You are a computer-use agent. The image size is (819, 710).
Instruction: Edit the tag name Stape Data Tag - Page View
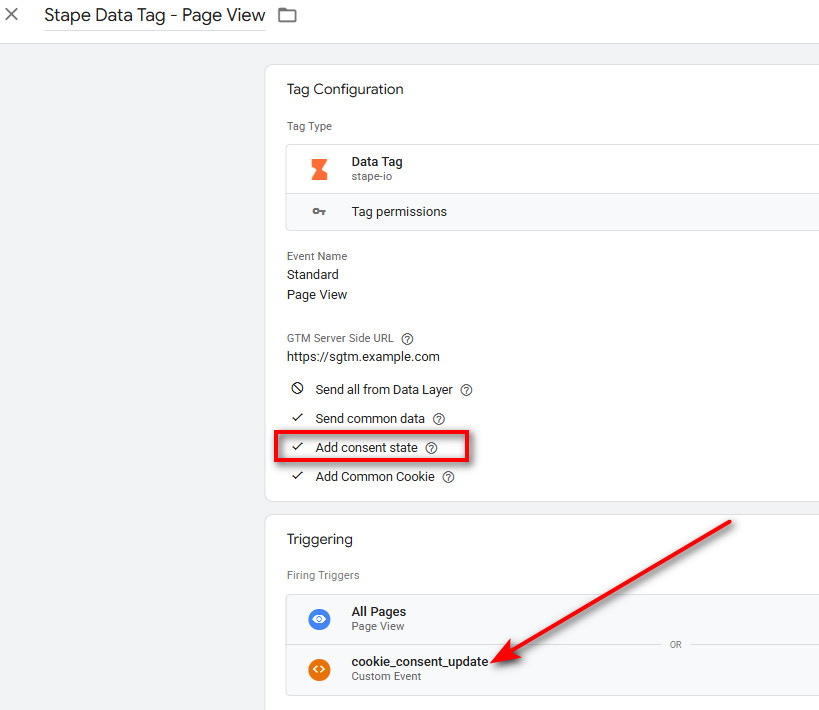pyautogui.click(x=155, y=16)
